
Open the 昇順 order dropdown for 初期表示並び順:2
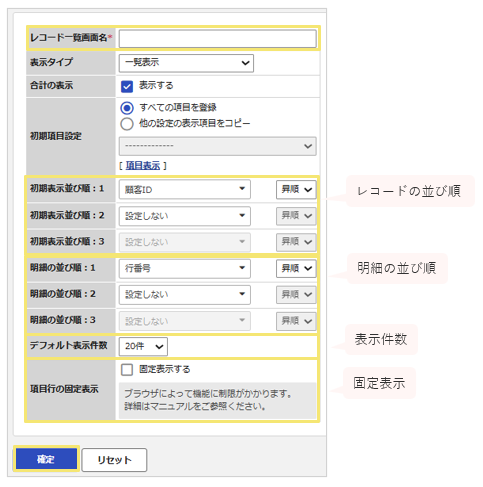(296, 216)
